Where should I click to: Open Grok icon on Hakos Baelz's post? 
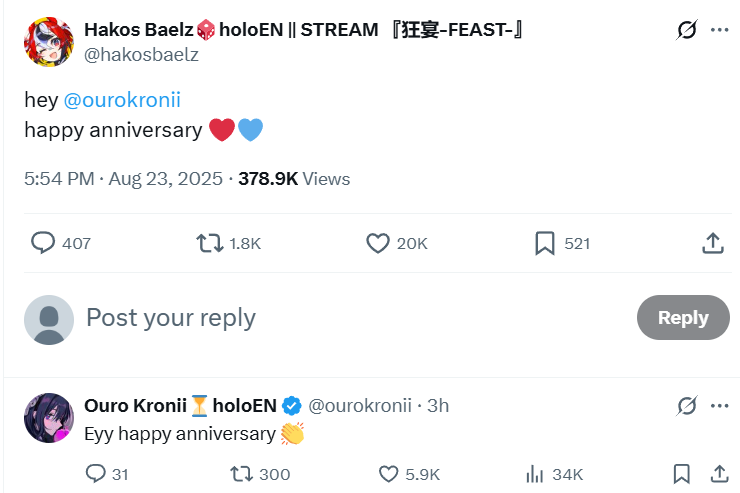686,30
